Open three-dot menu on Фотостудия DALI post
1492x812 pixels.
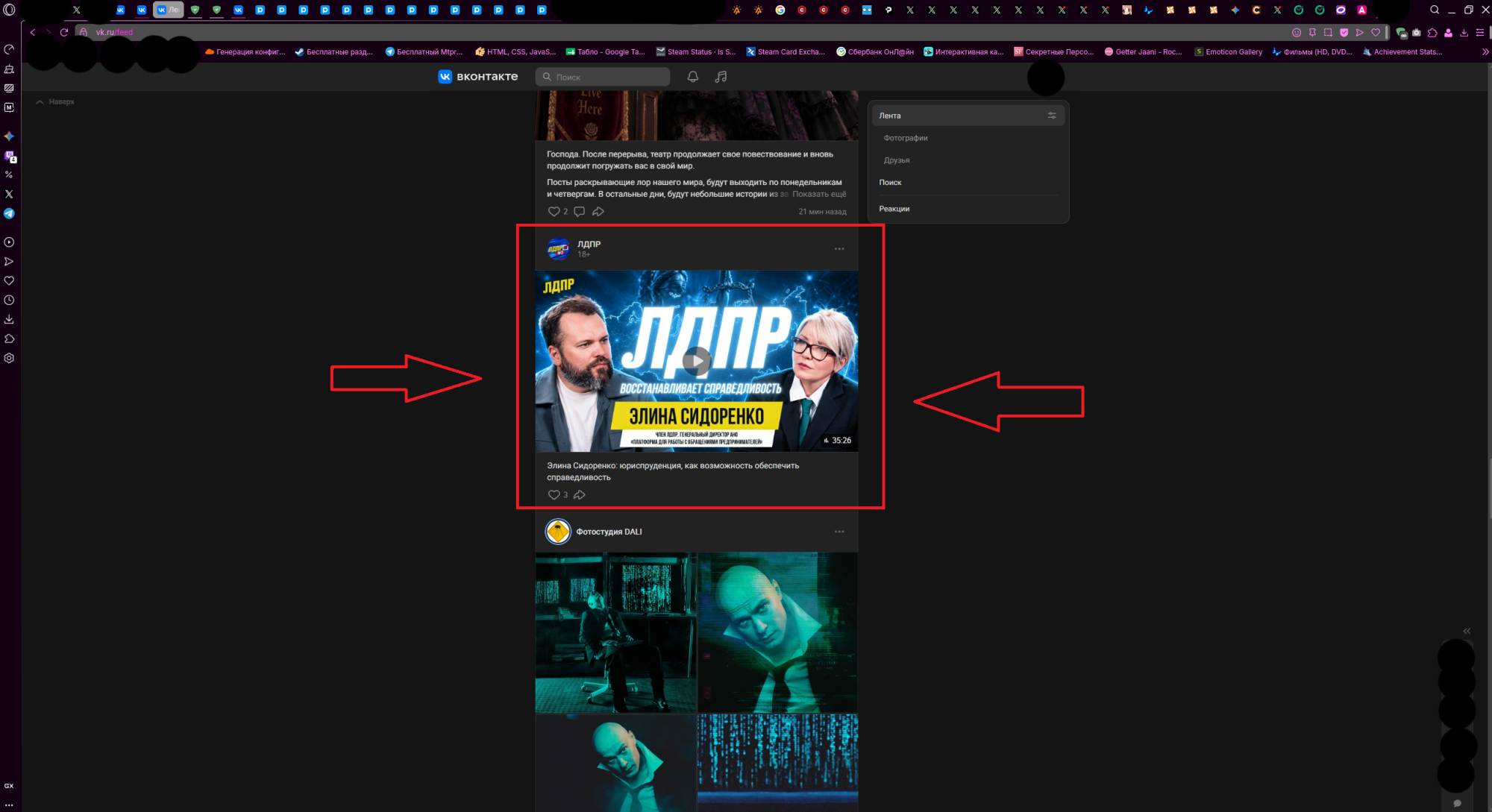click(839, 532)
